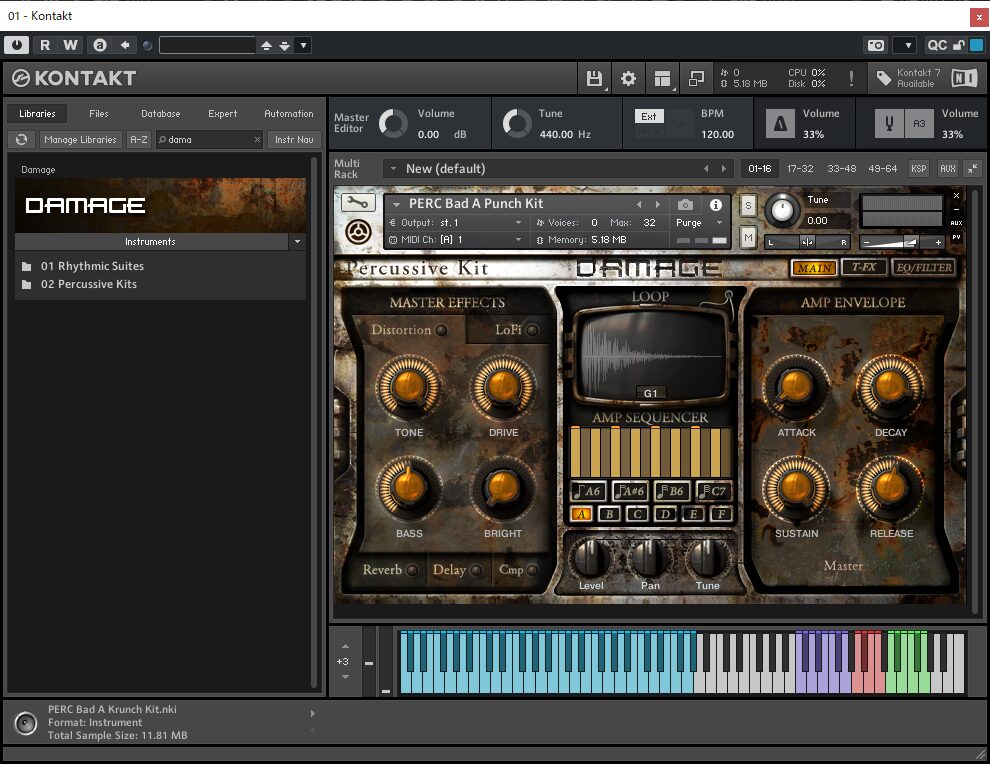Adjust the instrument volume slider
The height and width of the screenshot is (764, 990).
(902, 242)
